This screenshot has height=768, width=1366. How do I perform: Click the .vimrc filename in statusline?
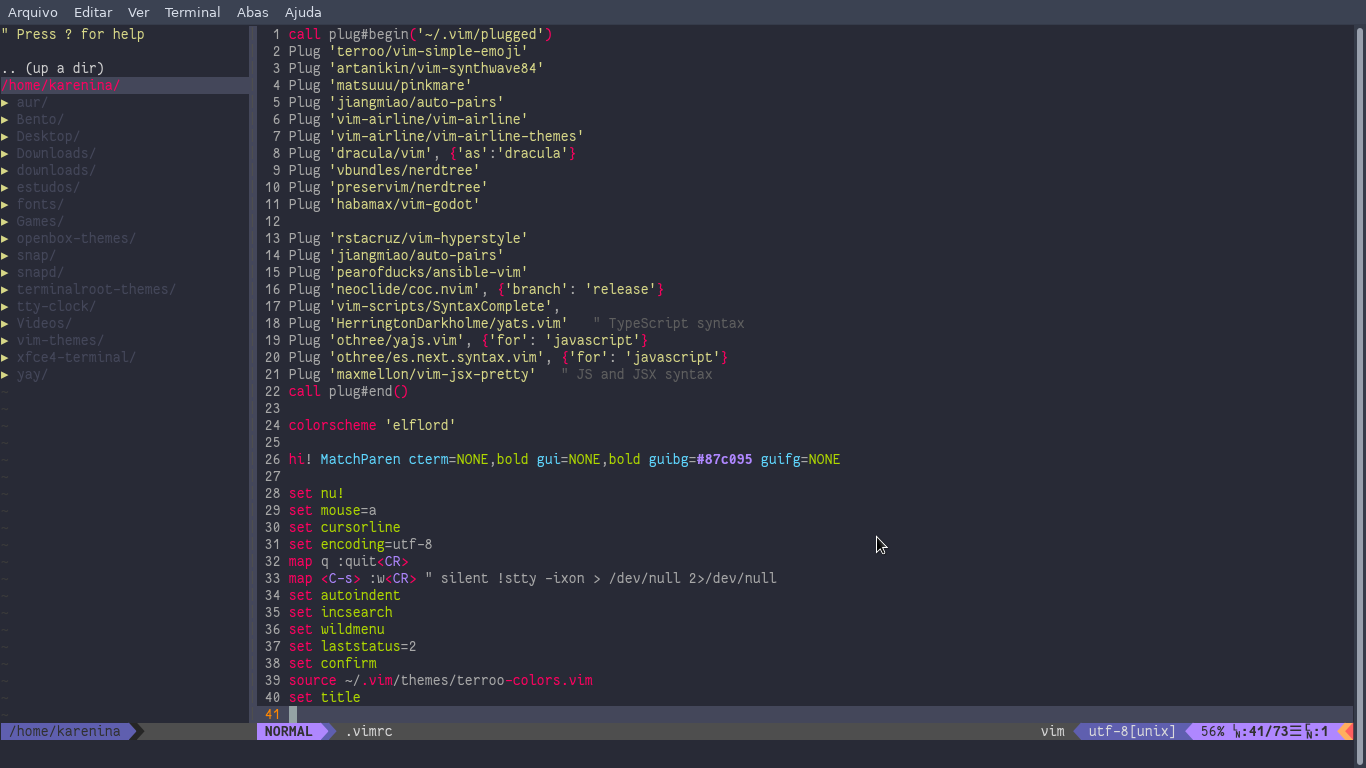pos(369,731)
